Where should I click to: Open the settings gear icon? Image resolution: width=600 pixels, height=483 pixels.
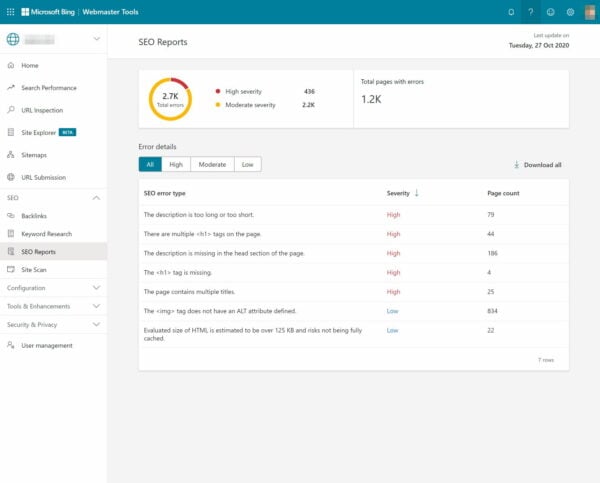[x=570, y=12]
